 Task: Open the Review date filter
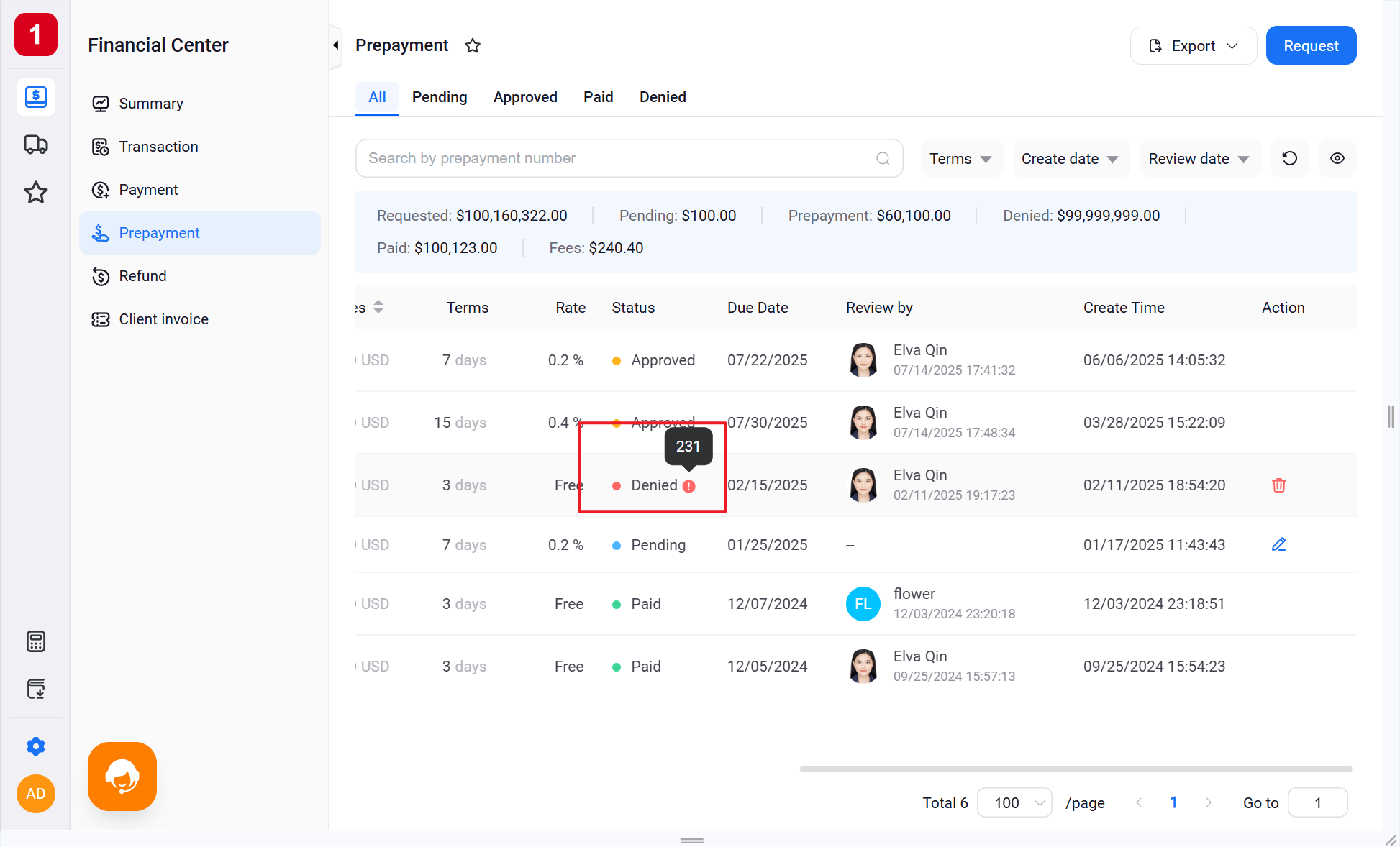pos(1199,158)
